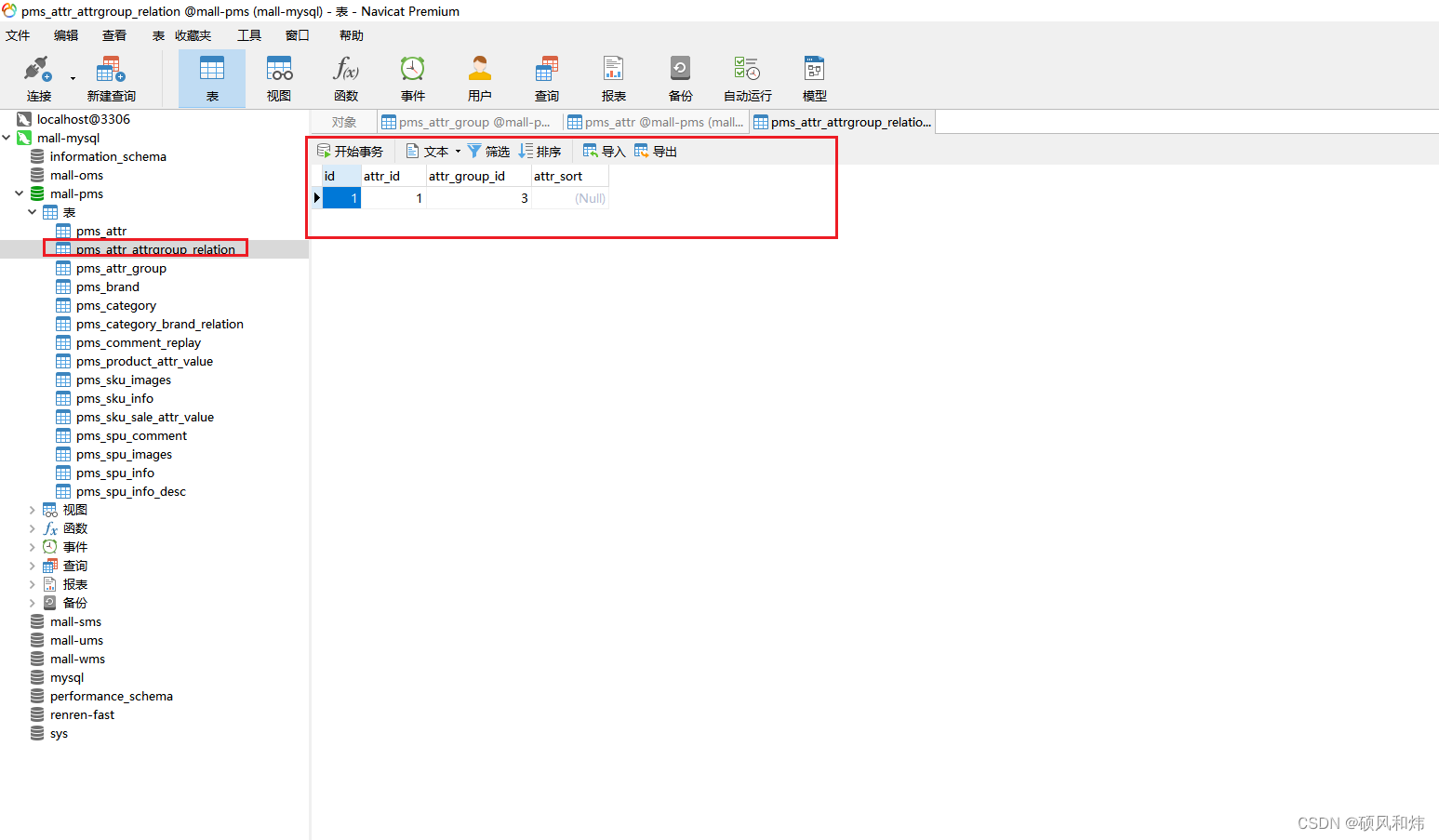Select the information_schema database
This screenshot has height=840, width=1439.
[108, 156]
